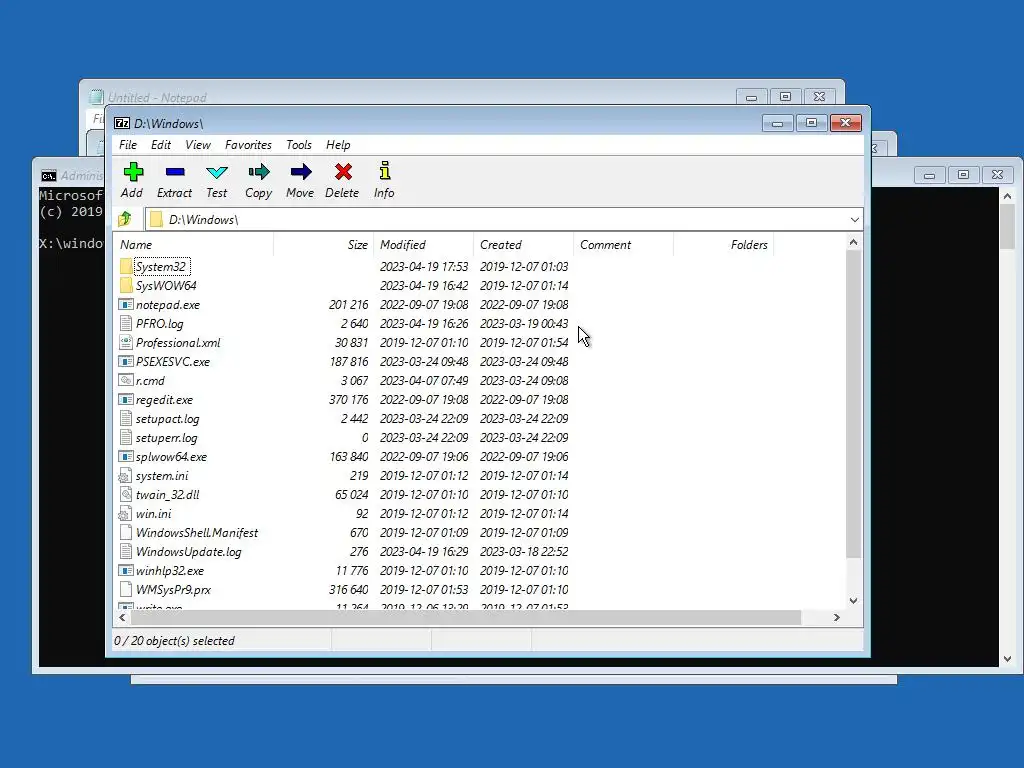Click the PFRO.log file icon
Viewport: 1024px width, 768px height.
click(x=126, y=323)
